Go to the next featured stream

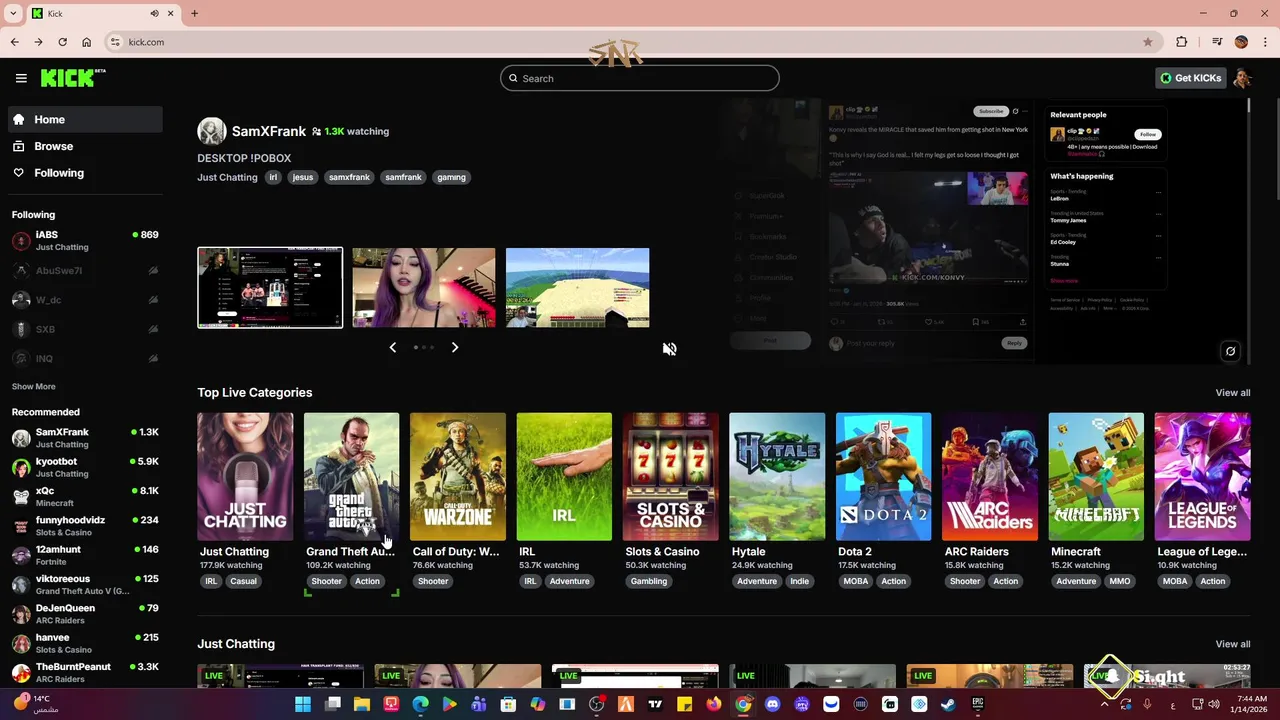coord(455,347)
